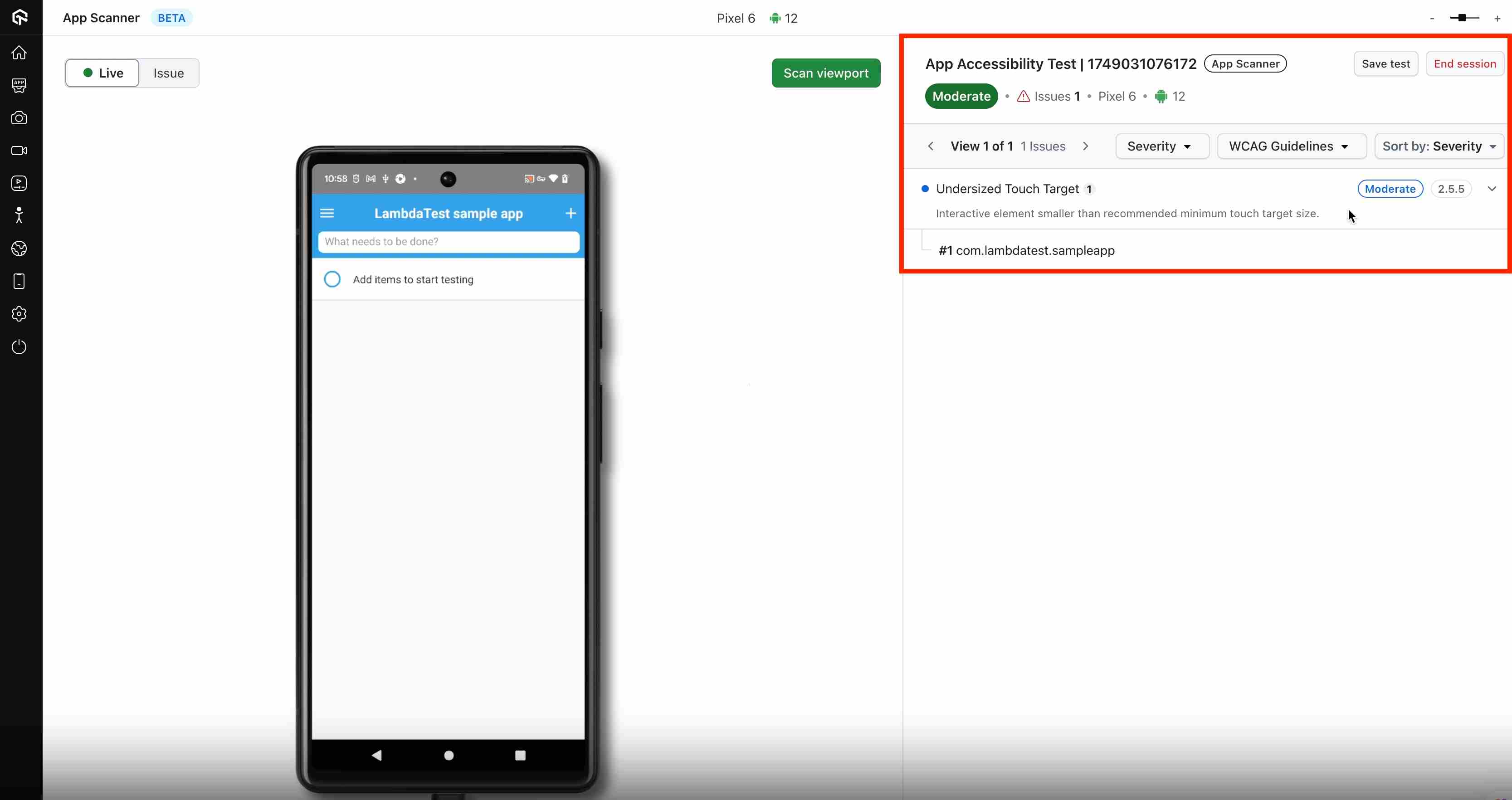The height and width of the screenshot is (800, 1512).
Task: Tap the Android home navigation button
Action: coord(449,756)
